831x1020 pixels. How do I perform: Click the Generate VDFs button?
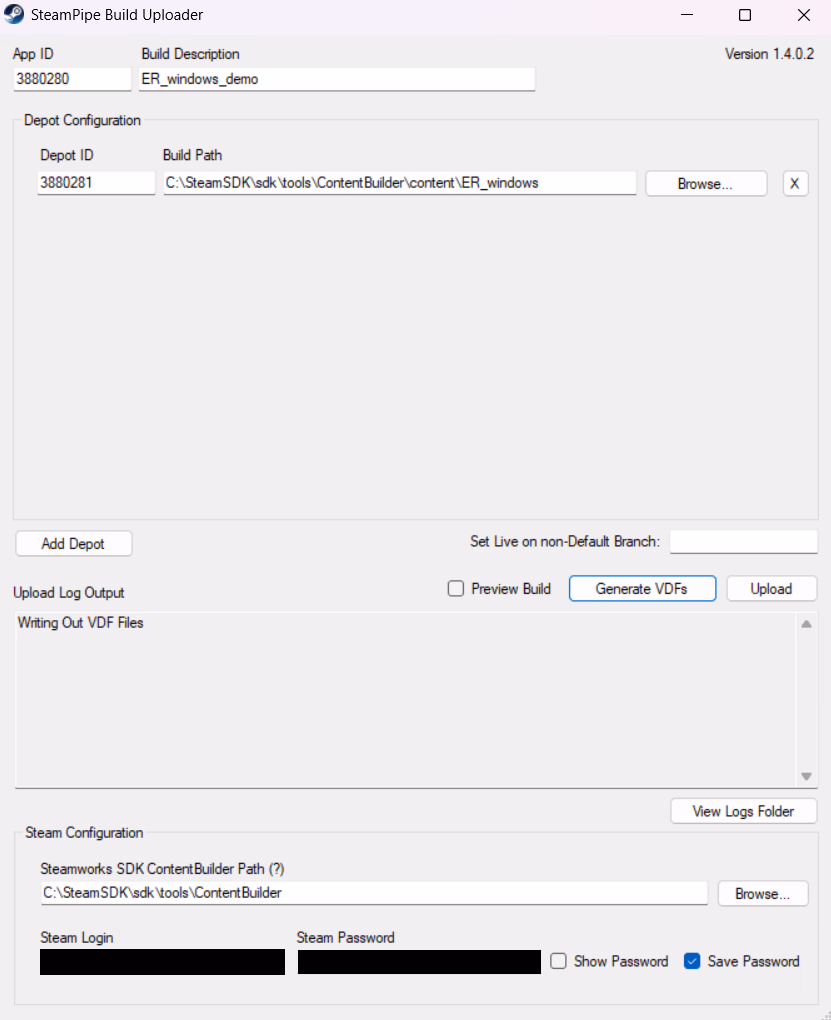tap(642, 589)
